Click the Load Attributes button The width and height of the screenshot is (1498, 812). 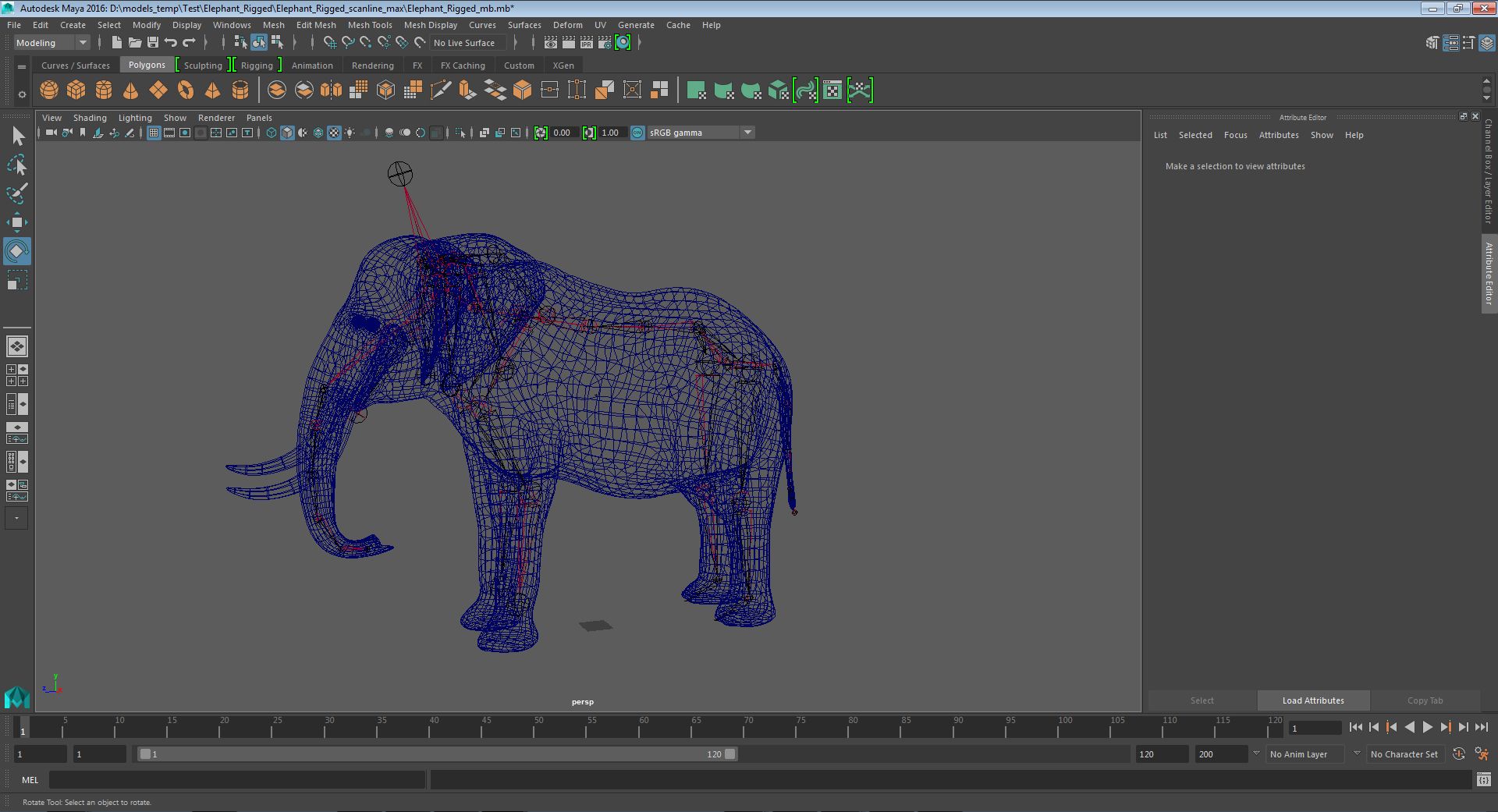click(1313, 700)
